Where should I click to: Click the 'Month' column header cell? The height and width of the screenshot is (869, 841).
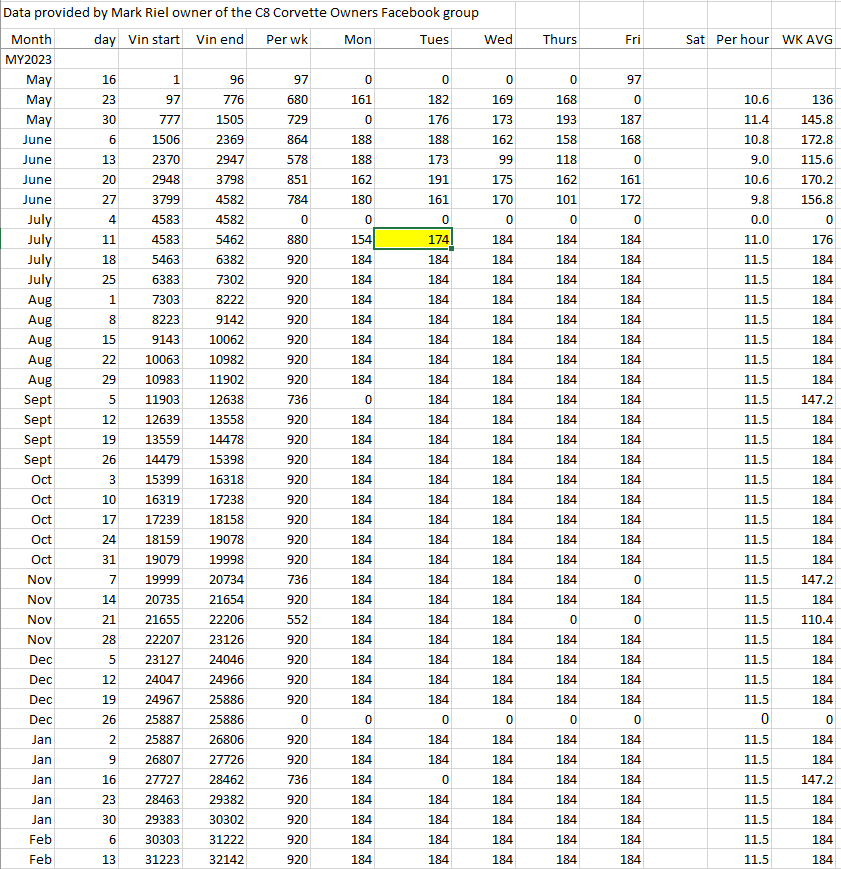coord(30,39)
